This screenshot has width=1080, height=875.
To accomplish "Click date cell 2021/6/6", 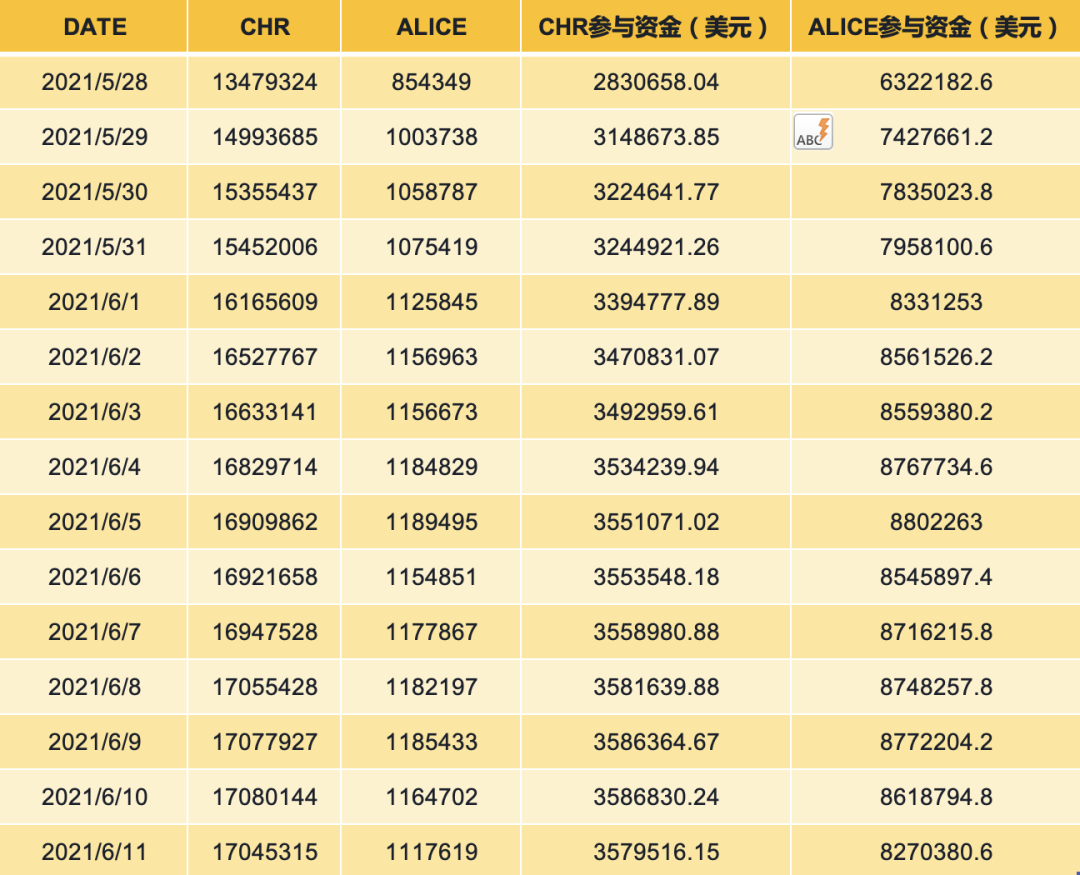I will [x=94, y=577].
